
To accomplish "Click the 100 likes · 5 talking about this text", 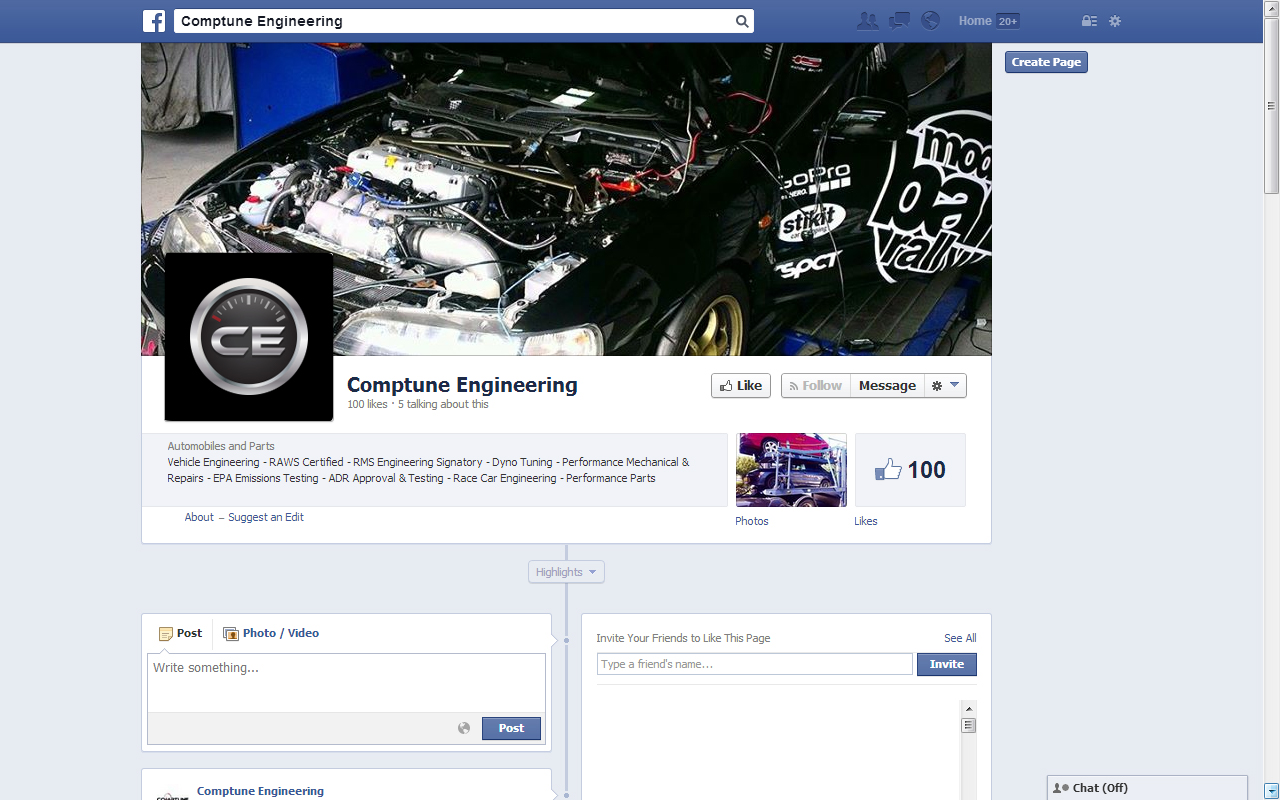I will pyautogui.click(x=418, y=405).
